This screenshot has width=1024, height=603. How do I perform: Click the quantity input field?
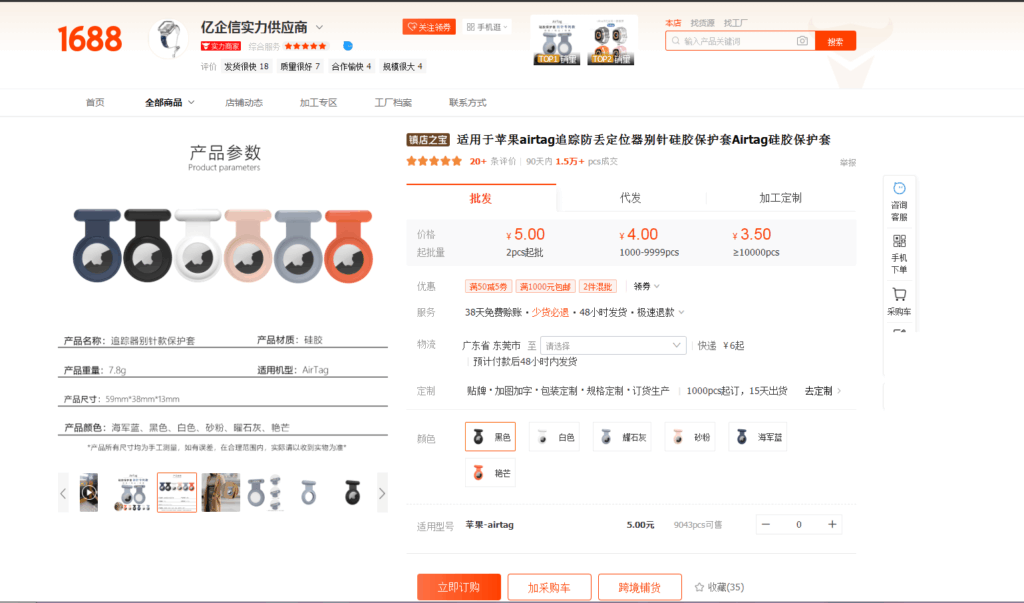(x=799, y=524)
